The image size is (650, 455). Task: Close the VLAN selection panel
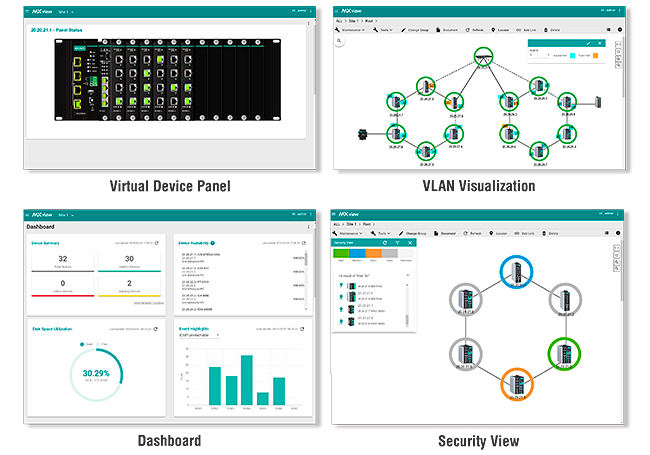click(599, 43)
